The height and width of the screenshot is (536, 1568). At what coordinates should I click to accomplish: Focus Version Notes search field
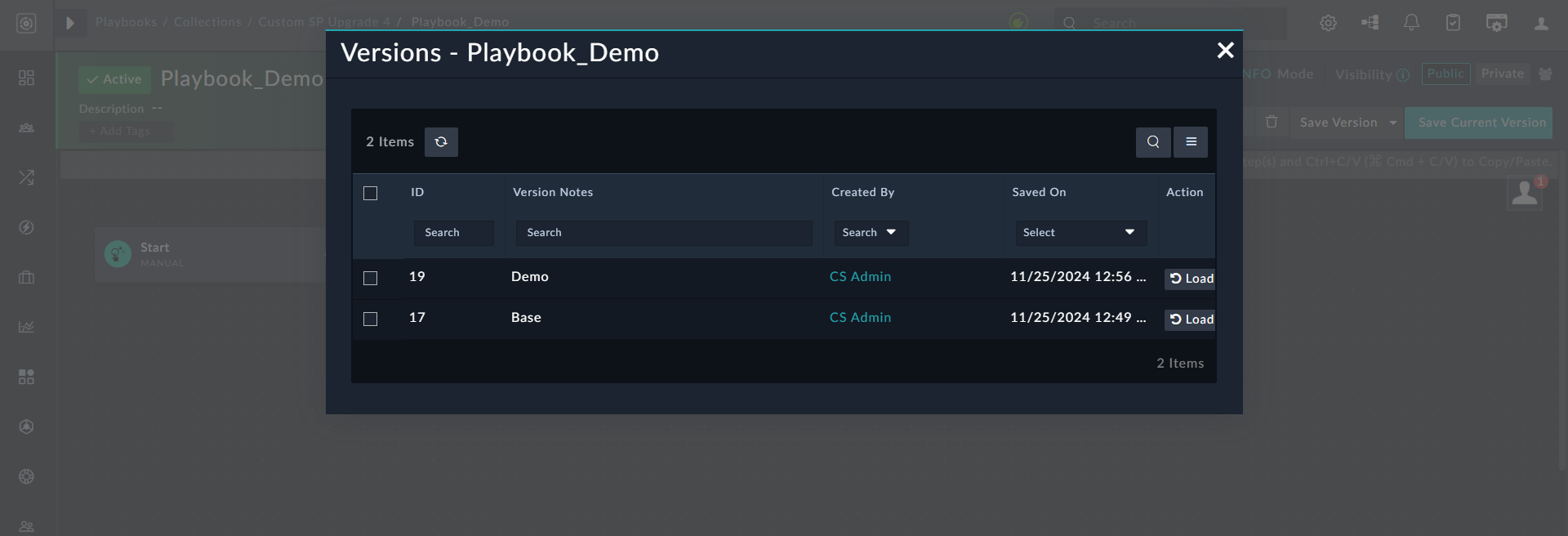pos(664,233)
